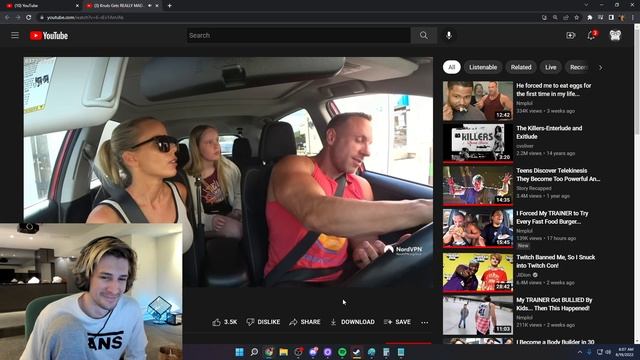Switch to the first YouTube browser tab
Viewport: 640px width, 360px height.
pyautogui.click(x=41, y=6)
